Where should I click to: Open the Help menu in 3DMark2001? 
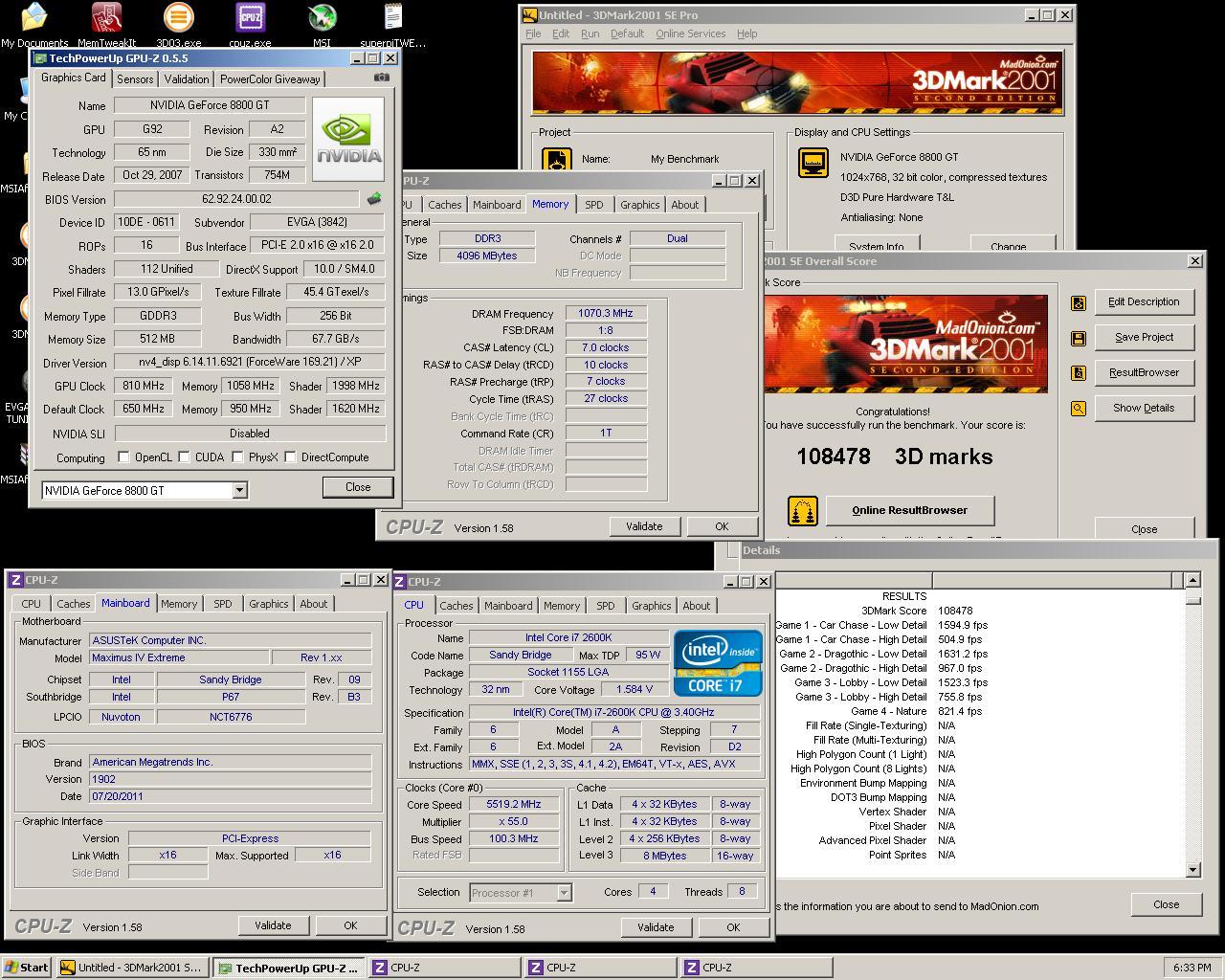(746, 33)
